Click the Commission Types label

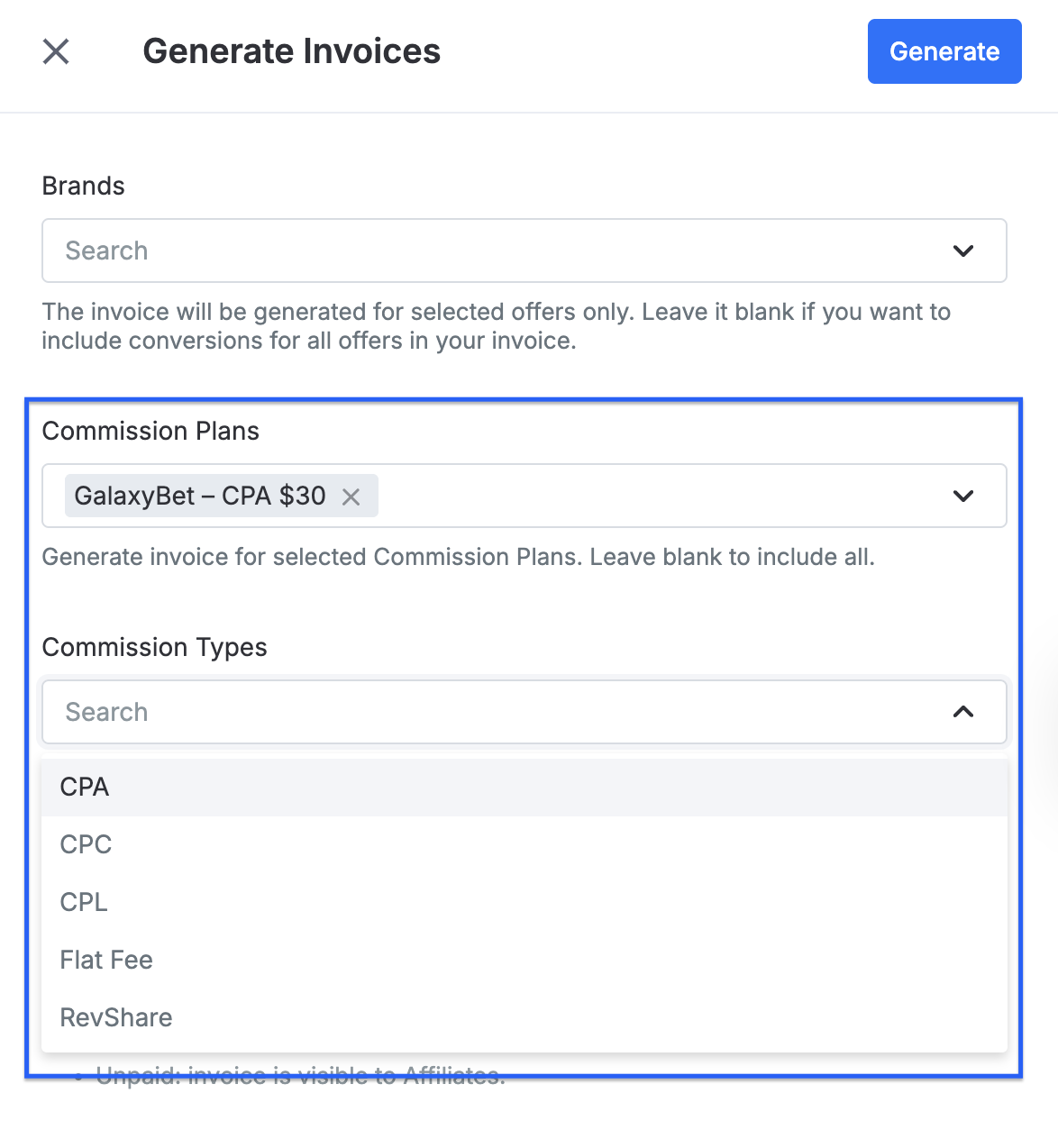tap(155, 648)
